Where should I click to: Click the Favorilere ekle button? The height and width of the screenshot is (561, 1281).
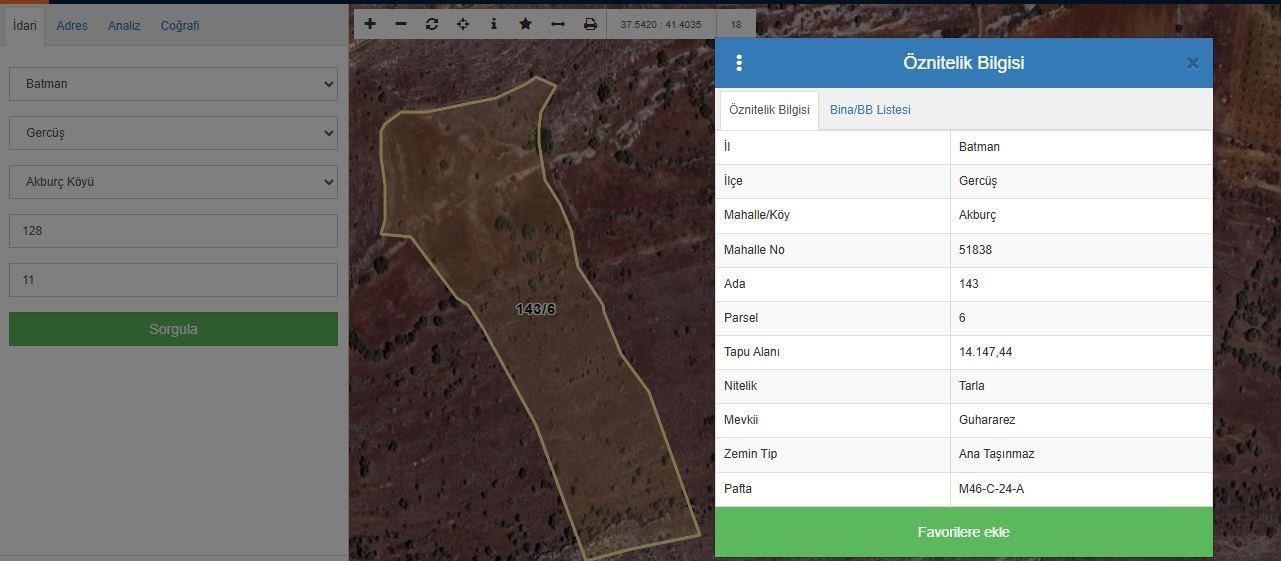click(963, 532)
